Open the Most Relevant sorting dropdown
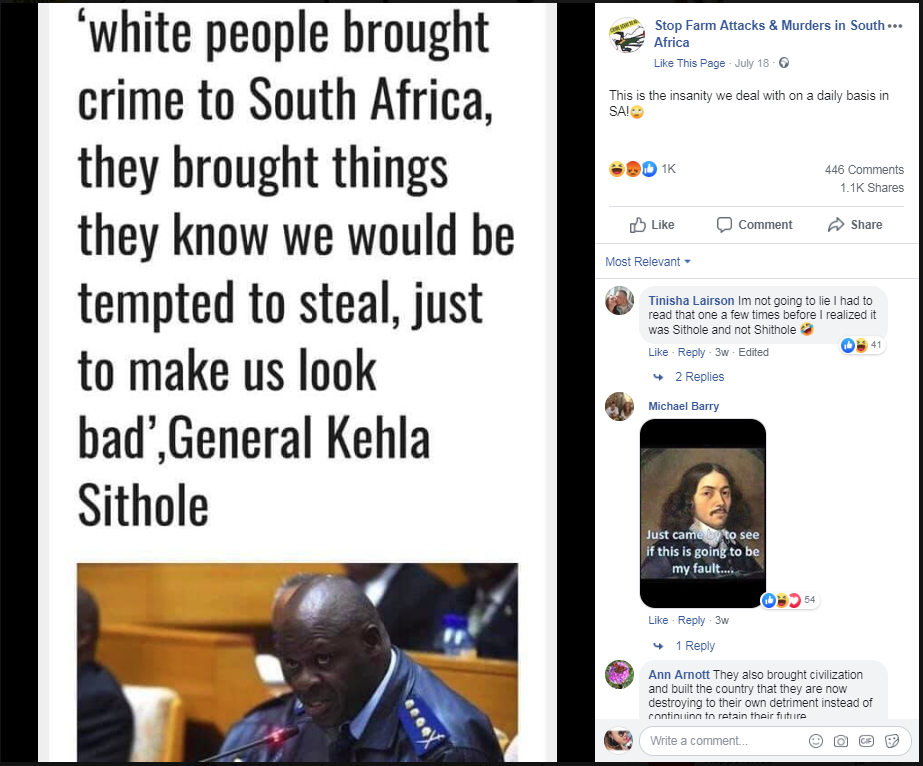This screenshot has height=766, width=923. (648, 261)
